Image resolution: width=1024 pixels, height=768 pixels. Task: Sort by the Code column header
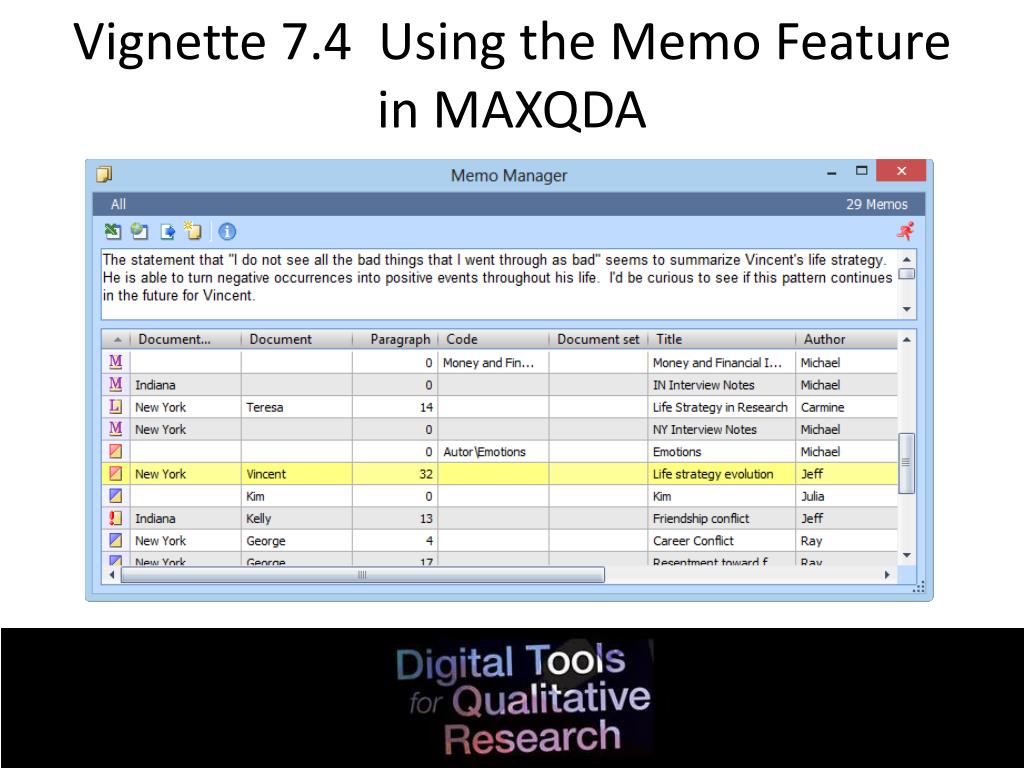[x=493, y=339]
